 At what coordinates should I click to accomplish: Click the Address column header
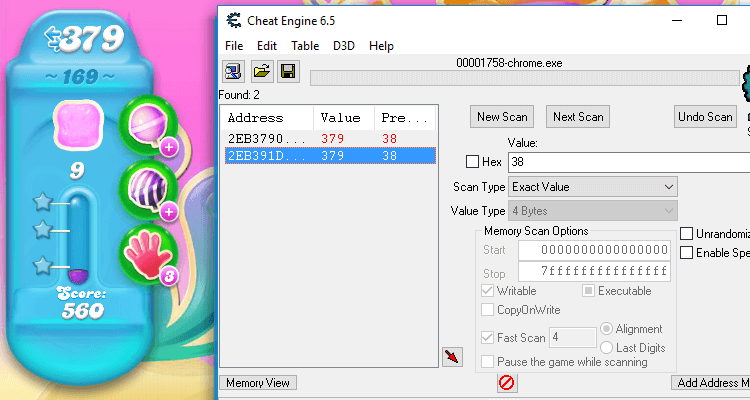click(x=267, y=118)
